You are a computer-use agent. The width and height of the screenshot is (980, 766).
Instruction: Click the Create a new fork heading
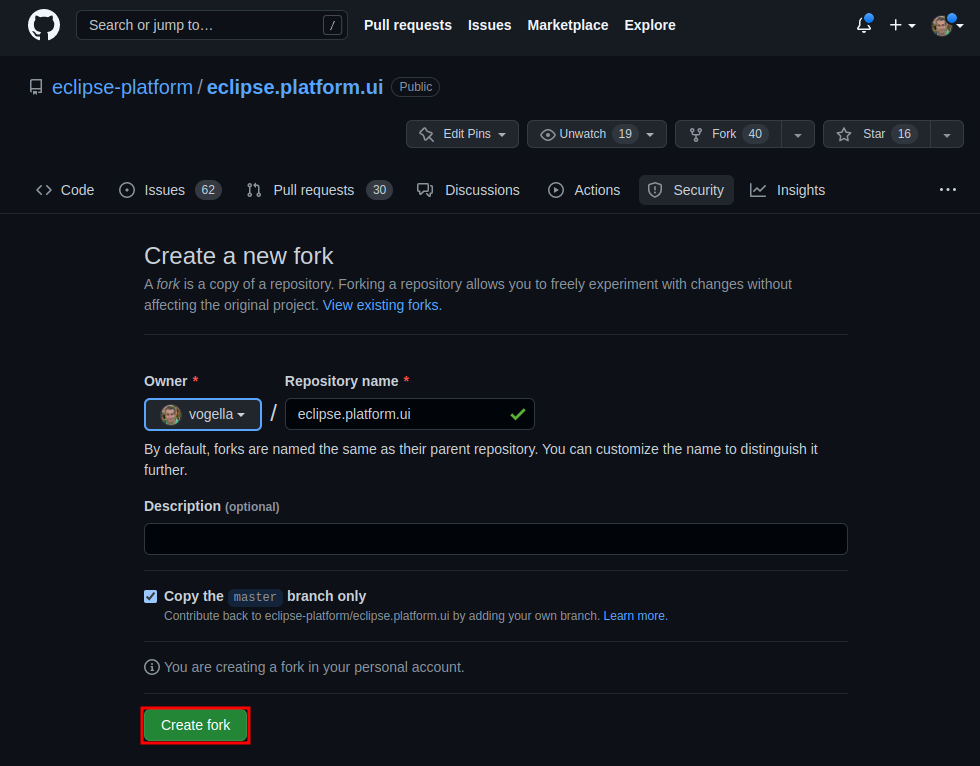click(239, 256)
